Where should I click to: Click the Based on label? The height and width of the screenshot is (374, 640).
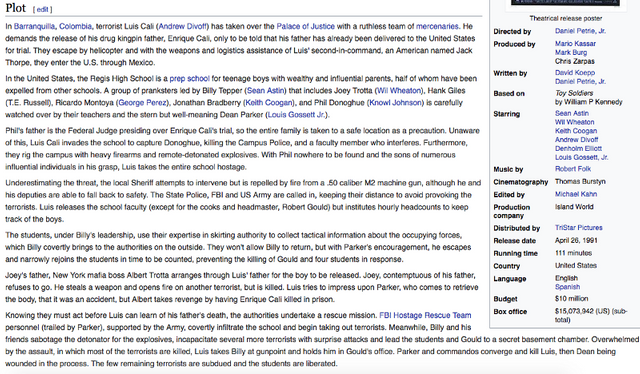[509, 94]
